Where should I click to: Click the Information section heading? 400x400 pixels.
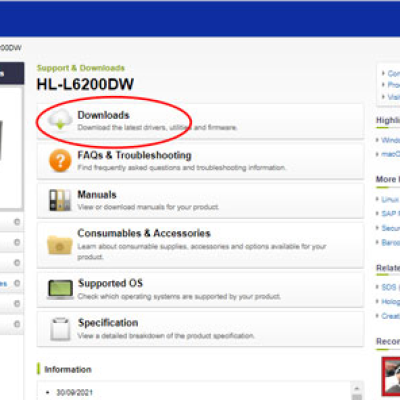coord(68,369)
